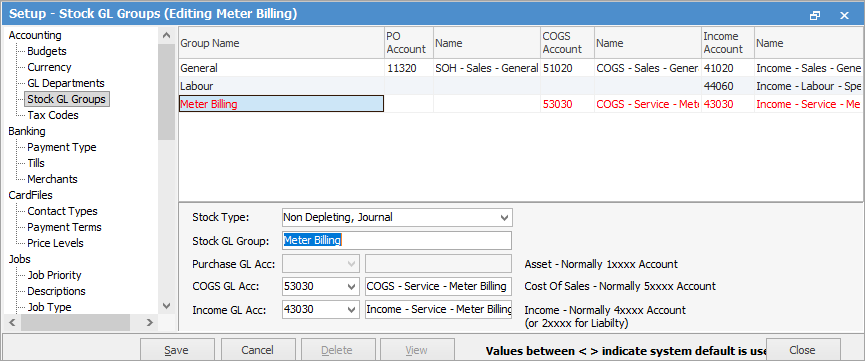
Task: Click the Close button at bottom right
Action: 802,350
